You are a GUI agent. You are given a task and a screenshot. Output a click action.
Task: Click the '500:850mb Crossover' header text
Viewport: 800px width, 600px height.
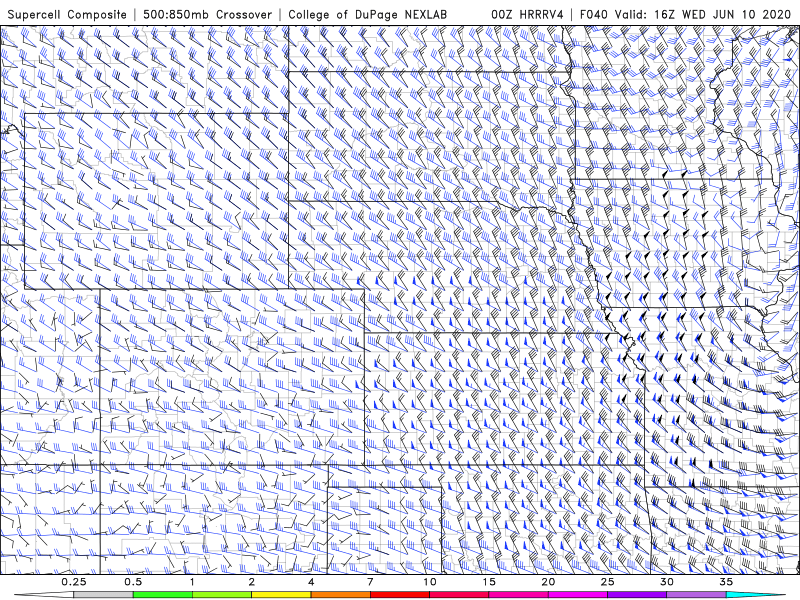tap(208, 14)
